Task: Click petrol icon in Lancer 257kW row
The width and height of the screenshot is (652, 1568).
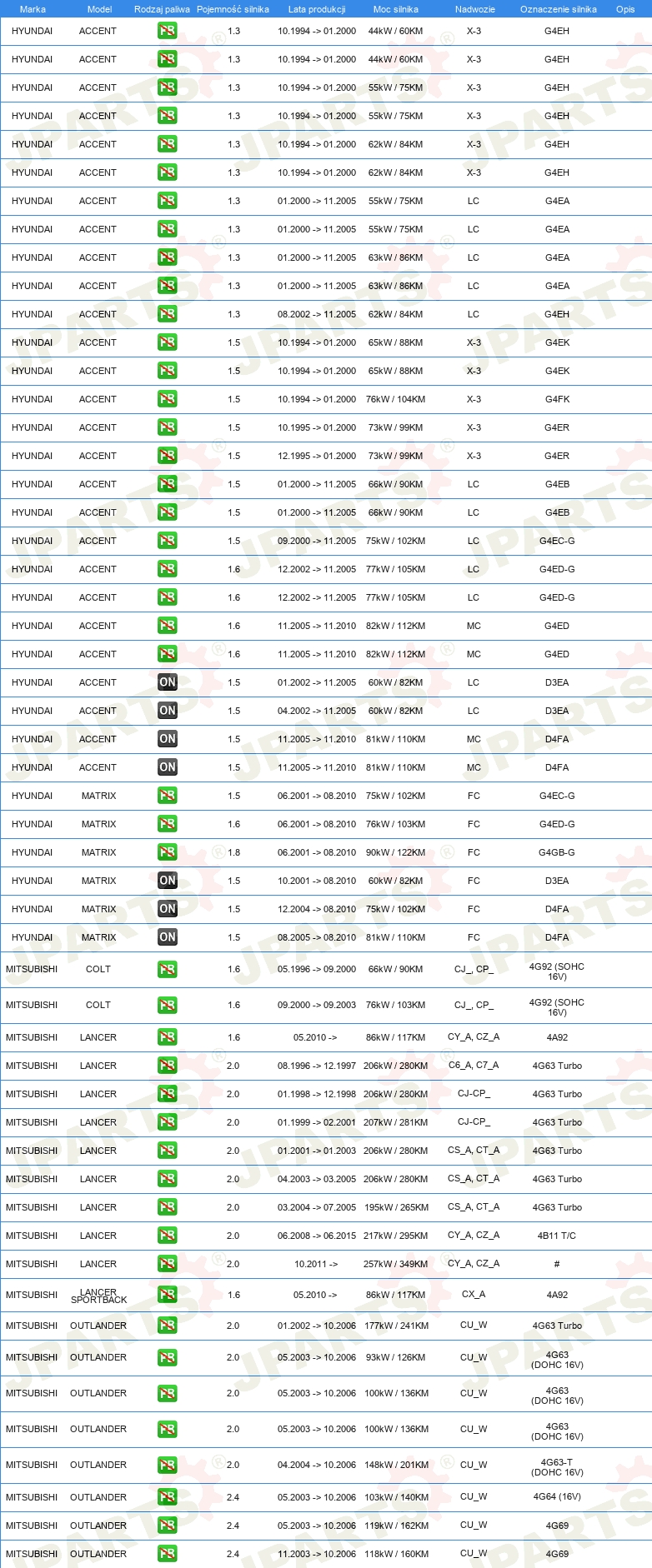Action: [167, 1264]
